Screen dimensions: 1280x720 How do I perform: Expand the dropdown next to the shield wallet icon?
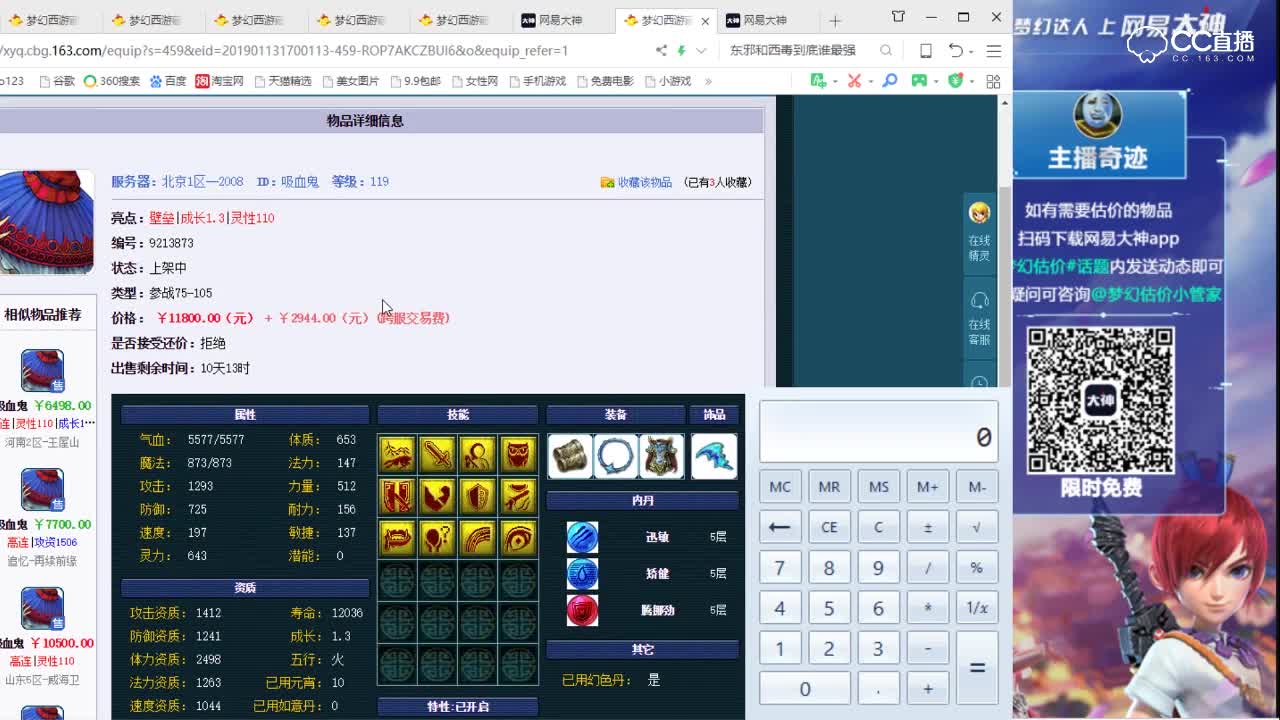pyautogui.click(x=971, y=81)
